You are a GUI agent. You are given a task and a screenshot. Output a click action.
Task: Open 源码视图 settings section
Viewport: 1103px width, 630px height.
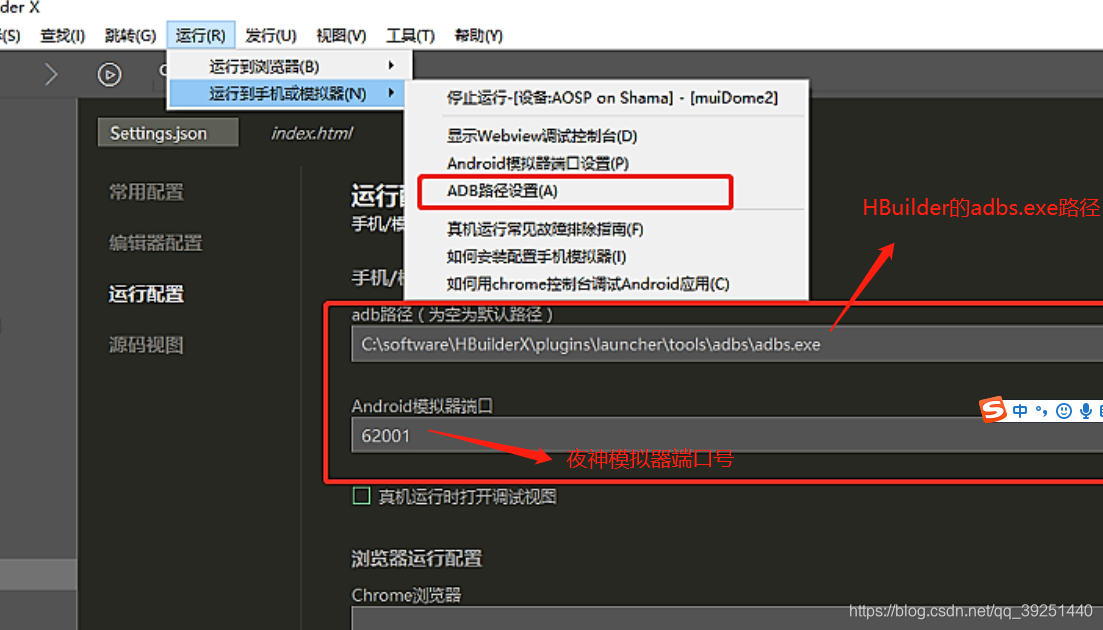point(146,345)
